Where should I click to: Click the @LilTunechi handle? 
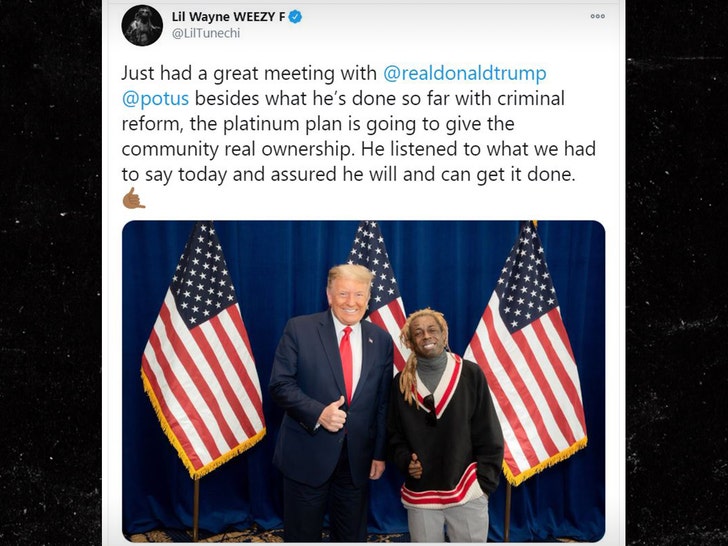click(x=206, y=33)
